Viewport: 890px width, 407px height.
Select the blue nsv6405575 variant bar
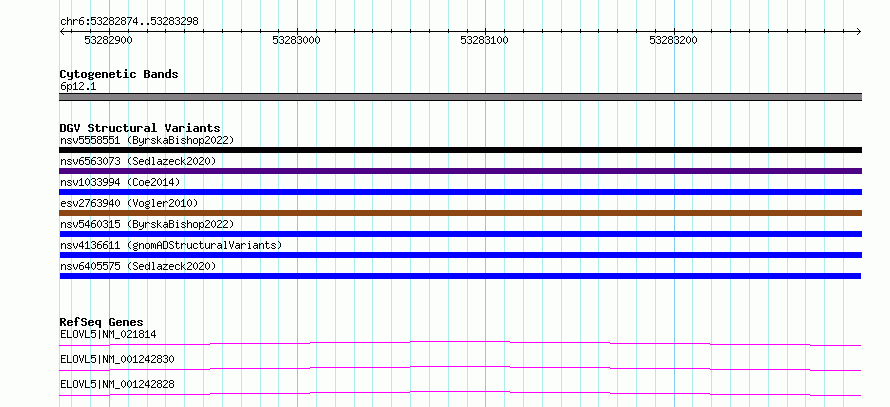pyautogui.click(x=460, y=276)
